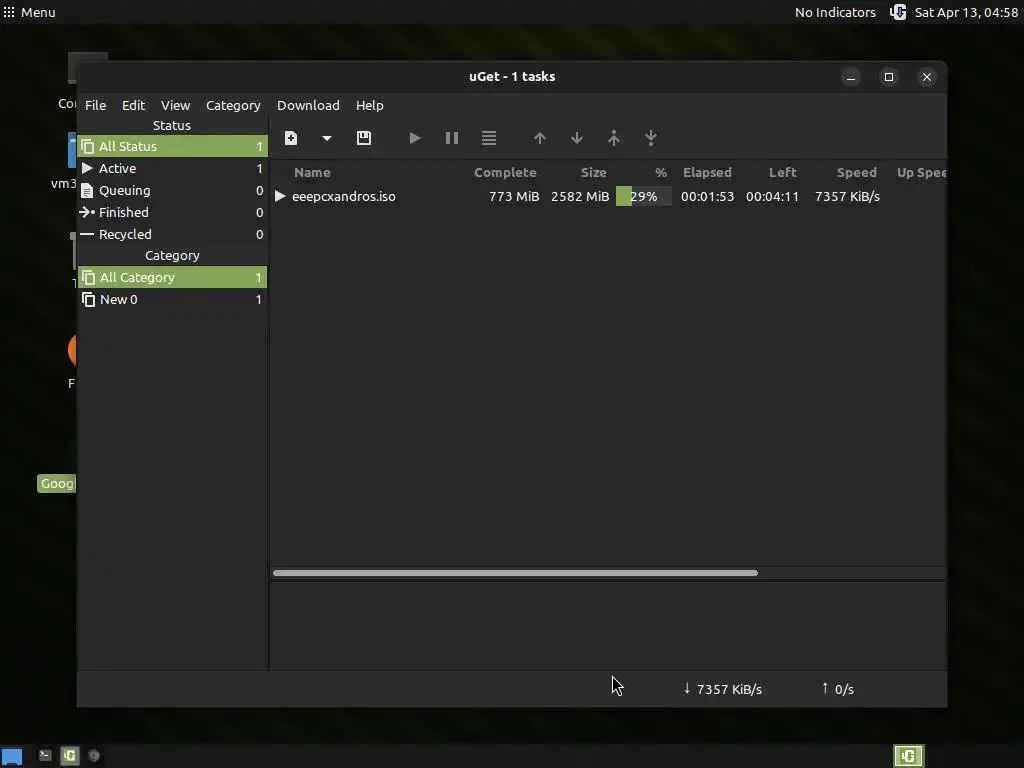Click the gray round icon in bottom taskbar
The width and height of the screenshot is (1024, 768).
[x=94, y=756]
